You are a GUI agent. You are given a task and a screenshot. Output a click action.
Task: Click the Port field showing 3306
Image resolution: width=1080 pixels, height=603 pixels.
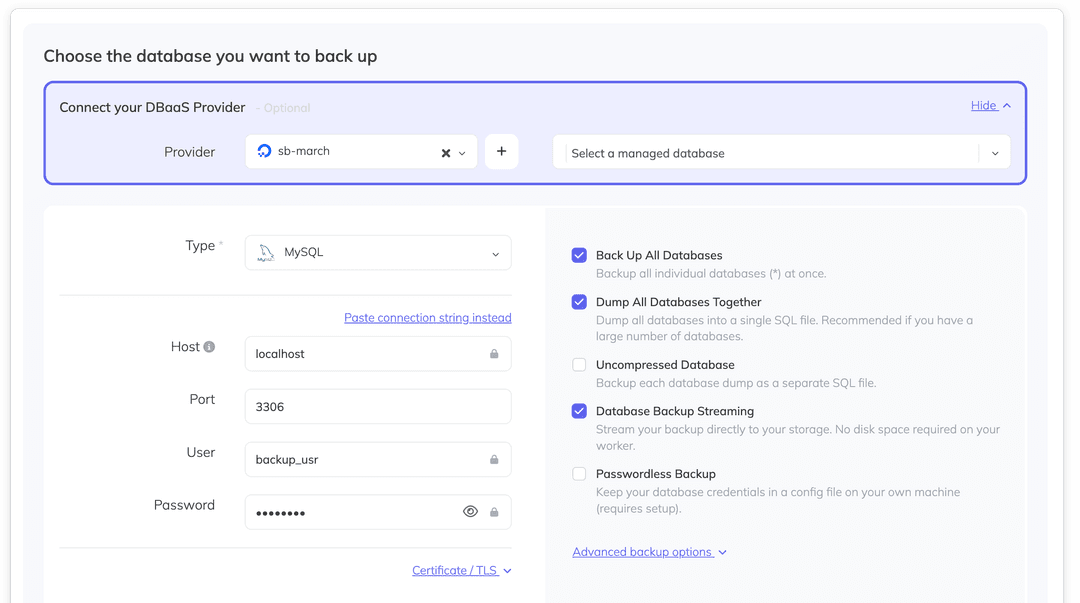[378, 407]
